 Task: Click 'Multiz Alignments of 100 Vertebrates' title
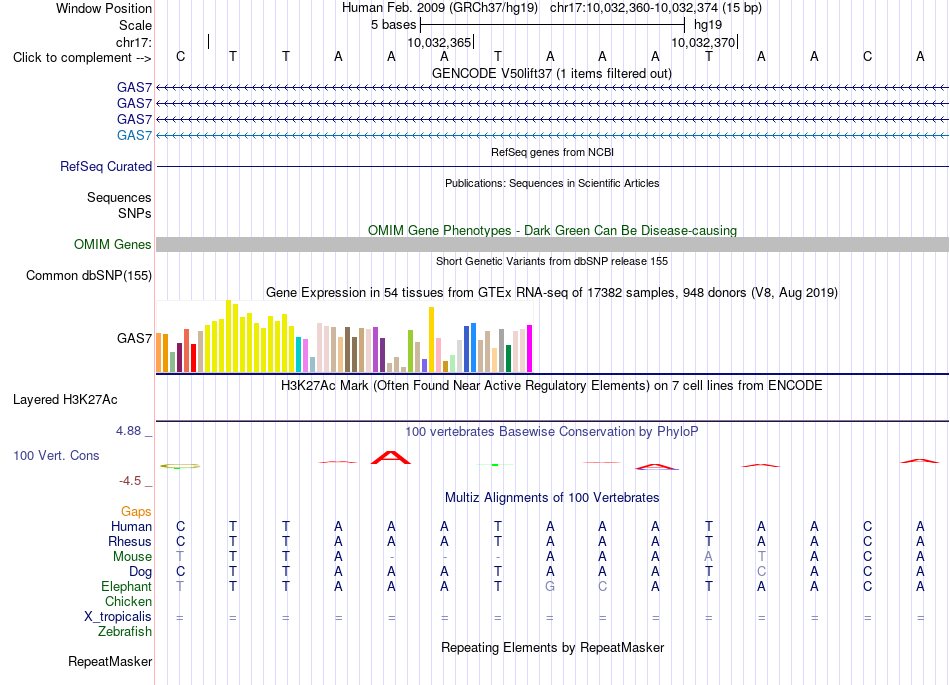coord(552,497)
